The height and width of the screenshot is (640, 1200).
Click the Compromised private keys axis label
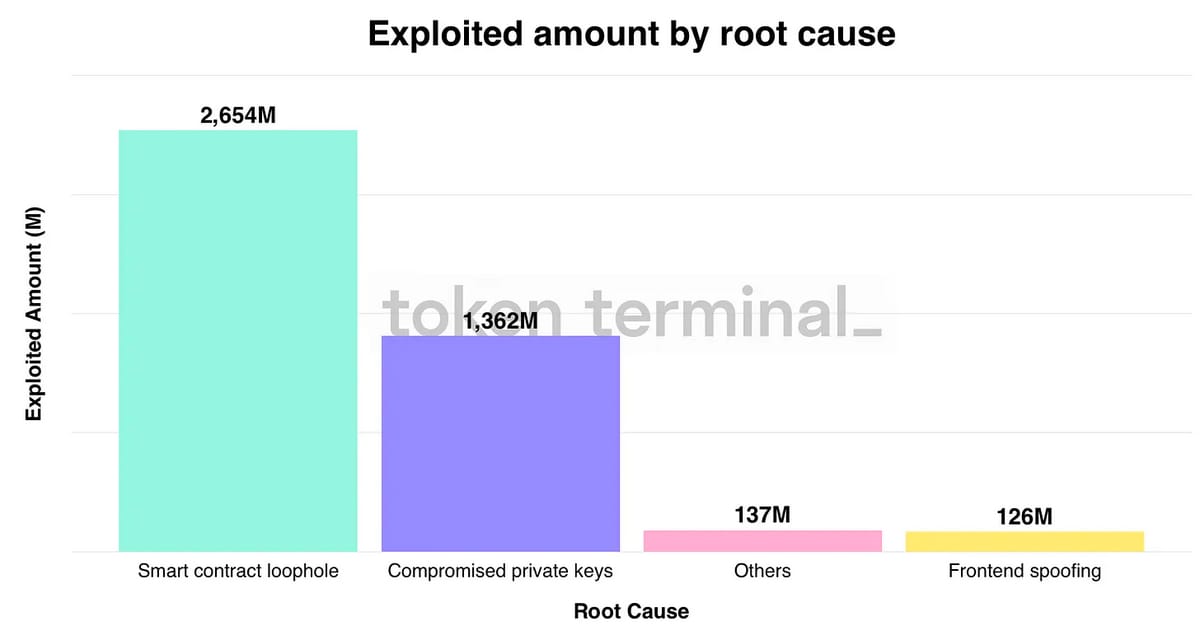coord(500,571)
